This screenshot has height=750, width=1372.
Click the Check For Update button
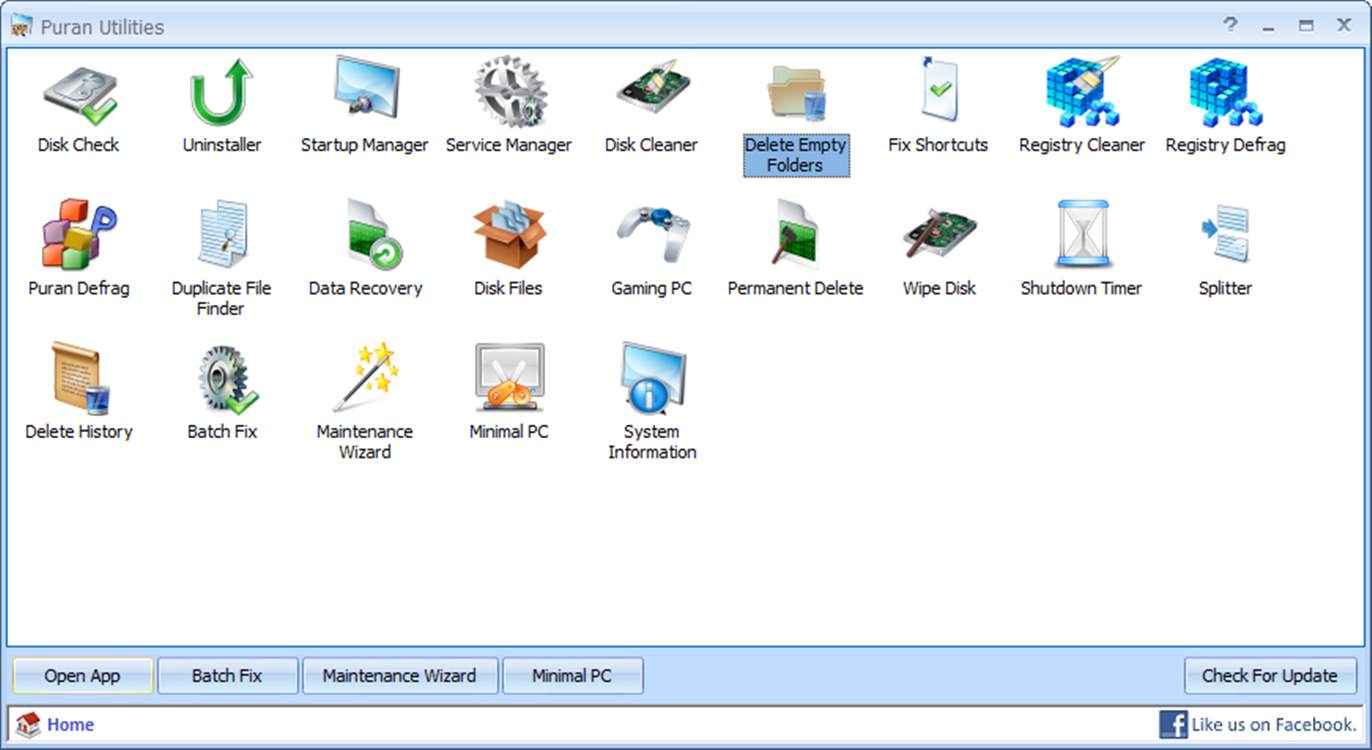[1270, 676]
